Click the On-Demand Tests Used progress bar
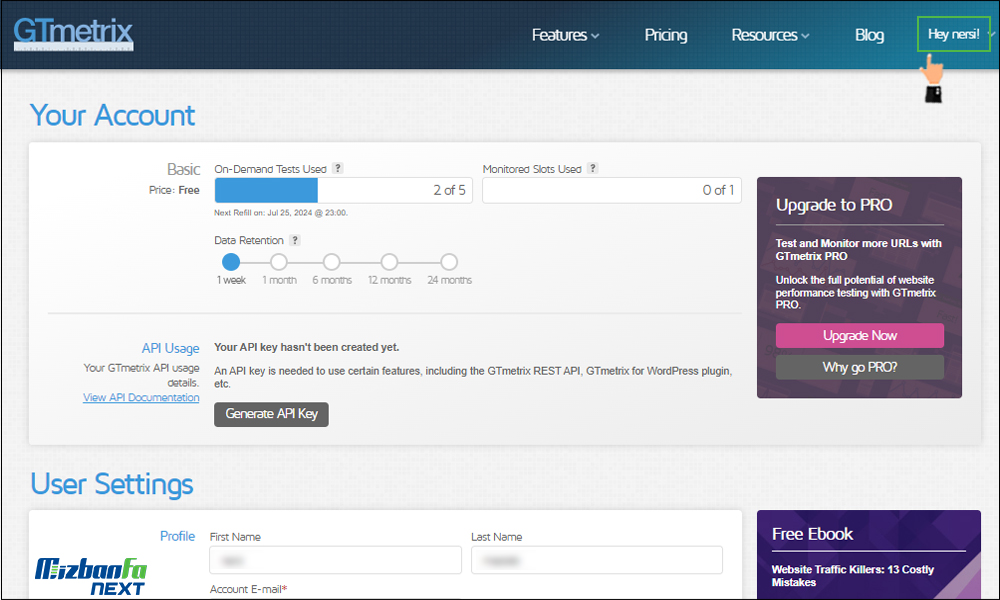The image size is (1000, 600). pos(343,190)
